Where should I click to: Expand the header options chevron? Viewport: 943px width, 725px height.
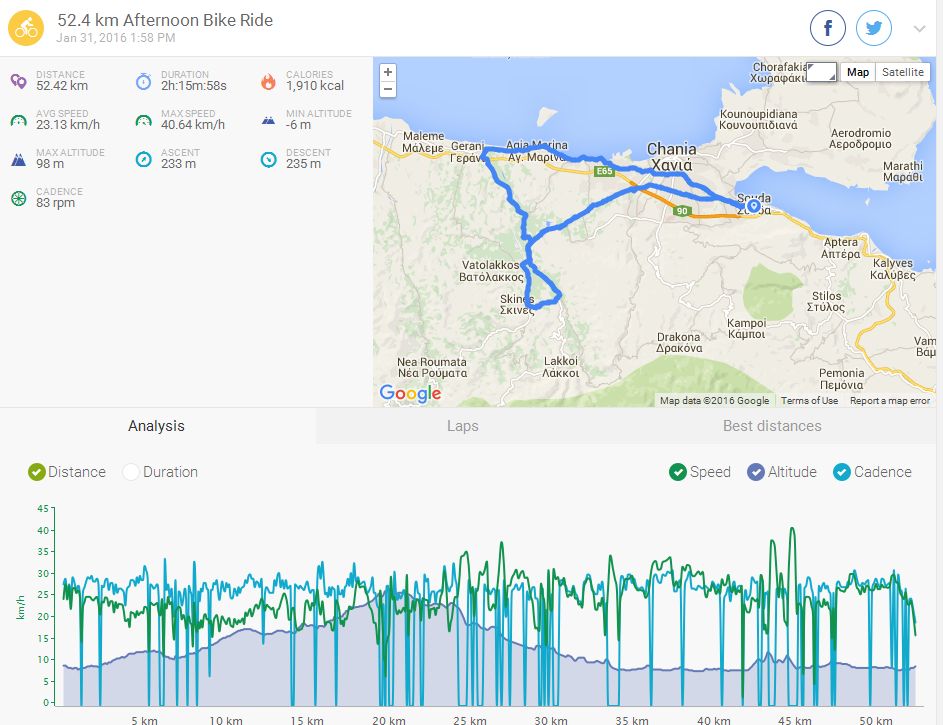click(x=919, y=29)
